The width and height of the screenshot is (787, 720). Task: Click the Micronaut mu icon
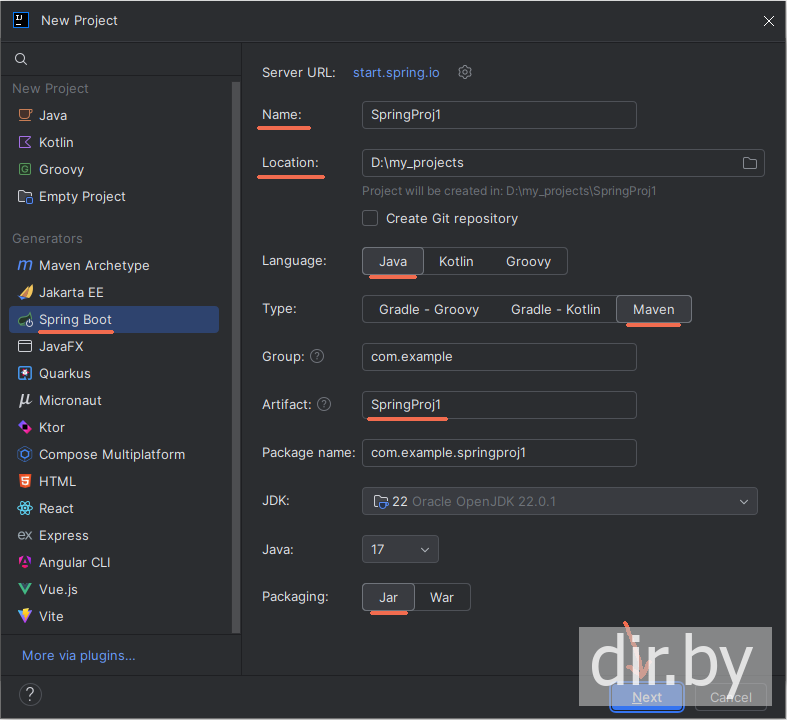(25, 400)
